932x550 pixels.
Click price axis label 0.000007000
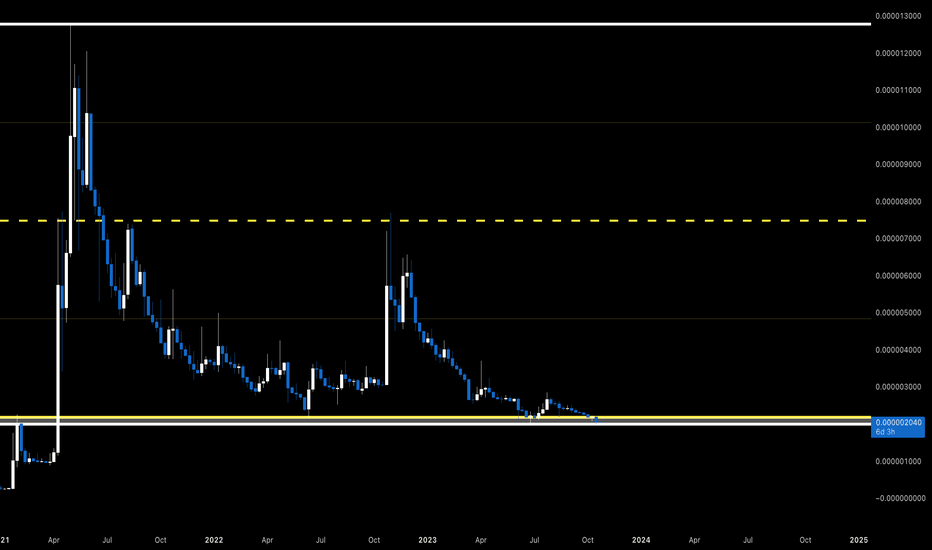tap(898, 238)
